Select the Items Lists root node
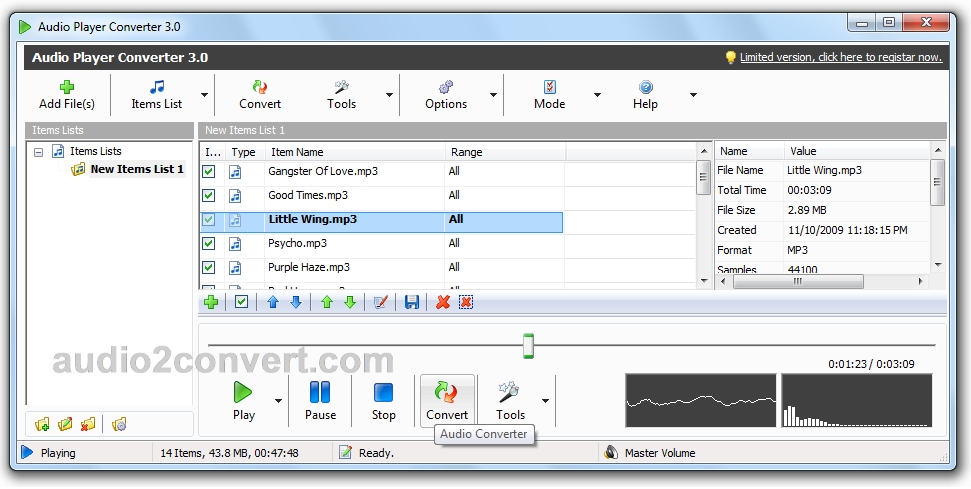Screen dimensions: 971x489 (x=95, y=151)
